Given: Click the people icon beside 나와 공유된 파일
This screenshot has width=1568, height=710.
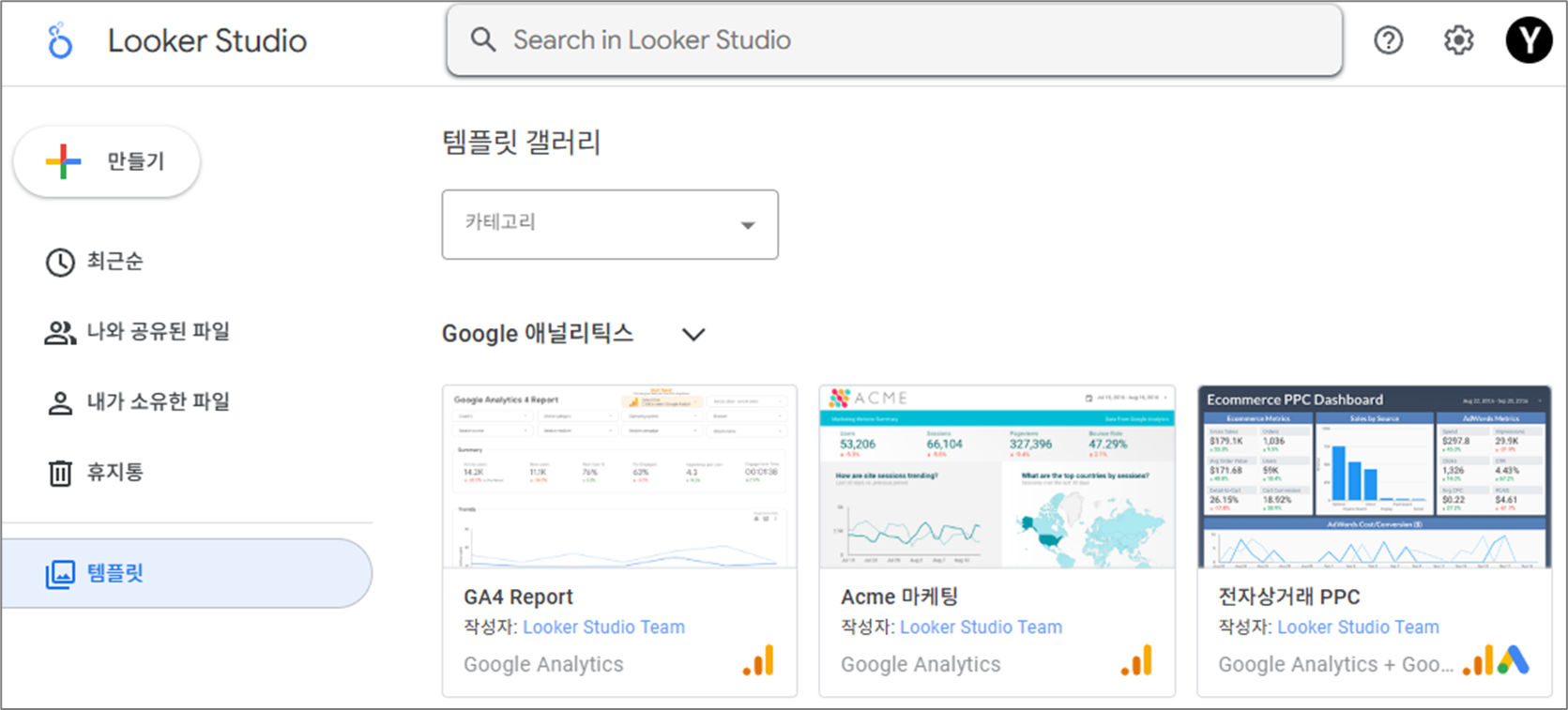Looking at the screenshot, I should point(60,333).
